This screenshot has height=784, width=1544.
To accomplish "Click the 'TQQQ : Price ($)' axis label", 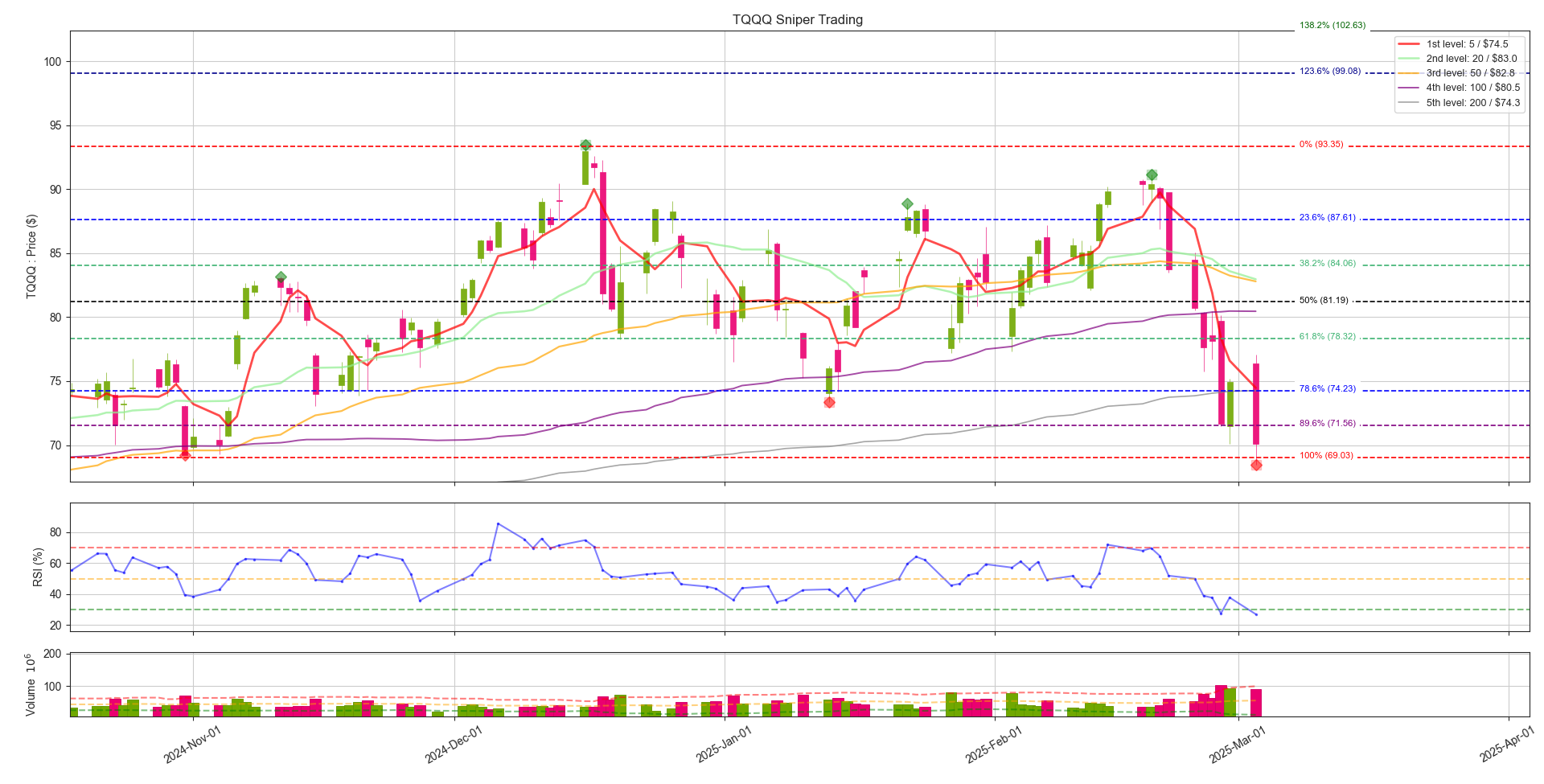I will click(32, 257).
